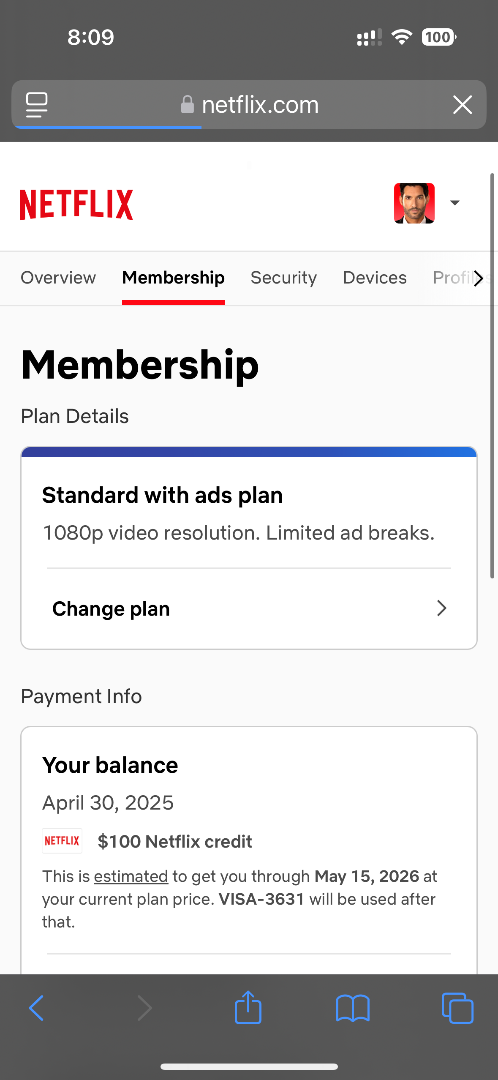This screenshot has width=498, height=1080.
Task: Show more tabs with right chevron
Action: coord(478,278)
